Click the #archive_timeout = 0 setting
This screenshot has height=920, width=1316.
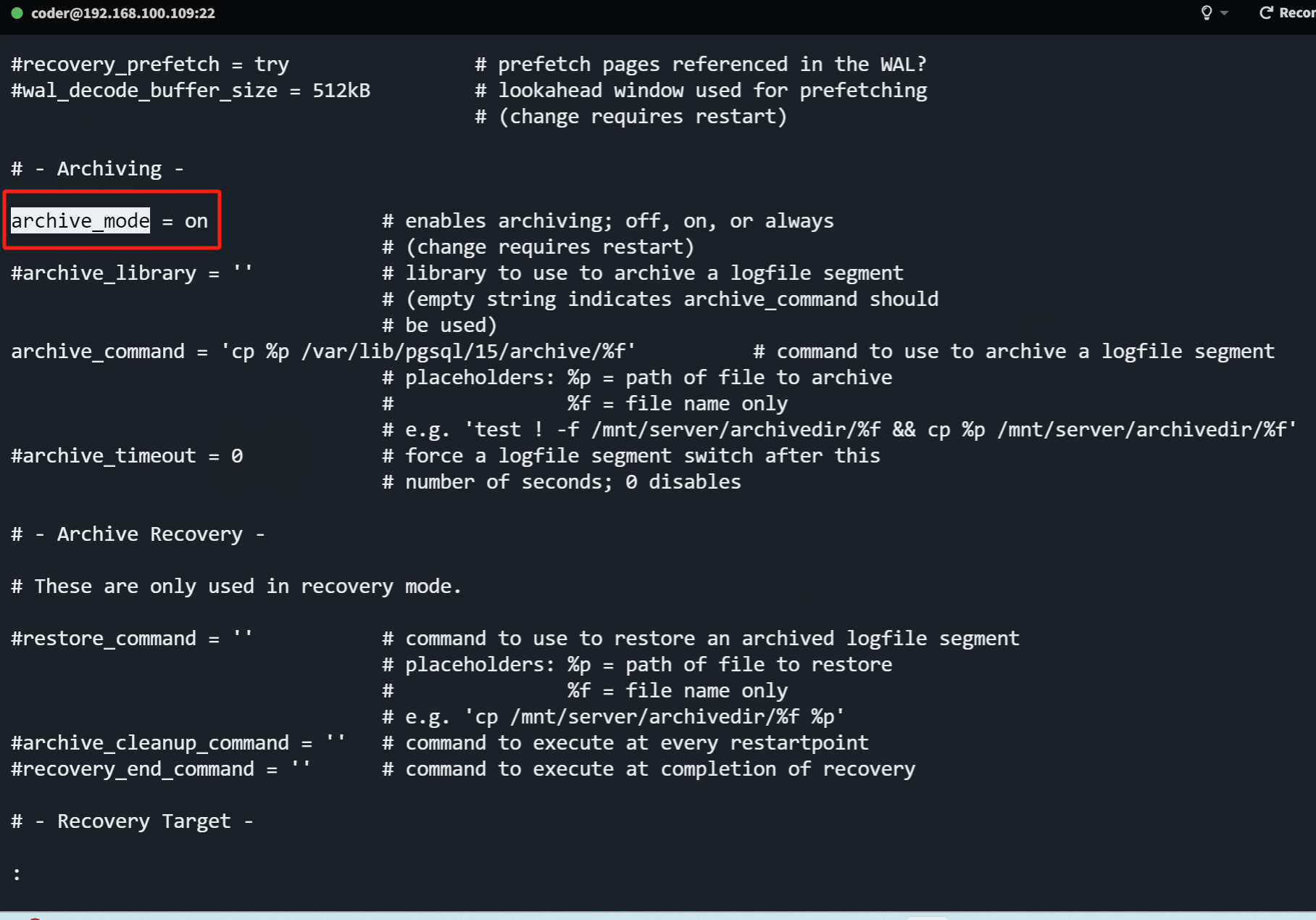127,456
